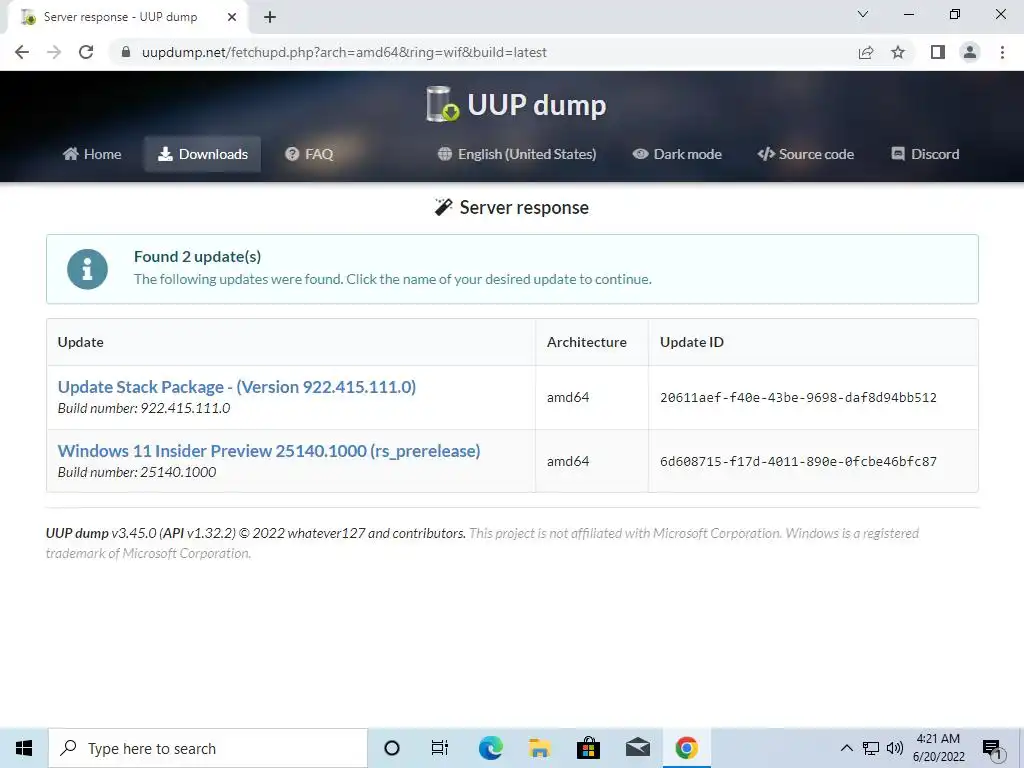Viewport: 1024px width, 768px height.
Task: Open the Discord link
Action: (x=925, y=154)
